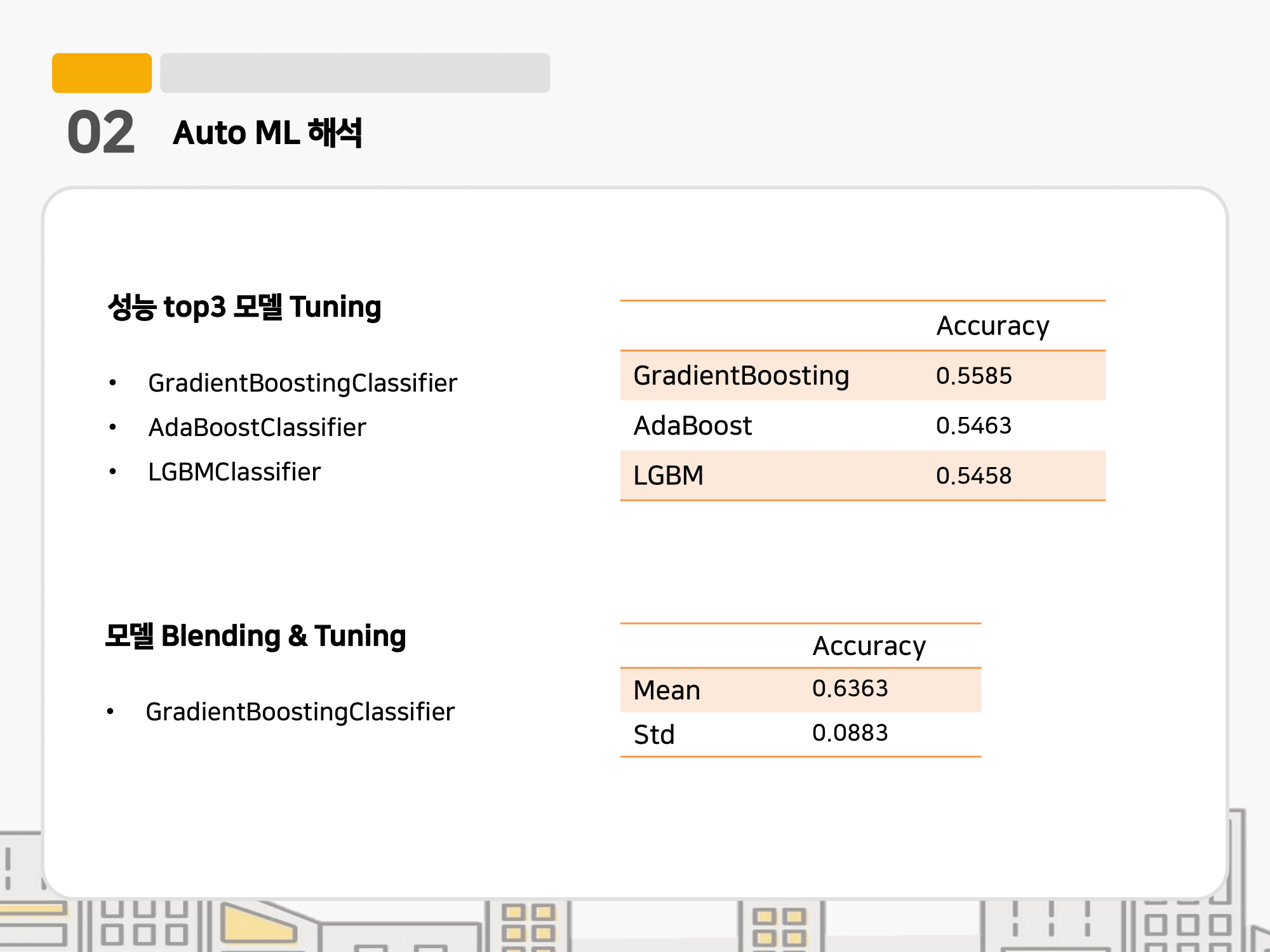Viewport: 1270px width, 952px height.
Task: Select the GradientBoosting table row label
Action: [741, 375]
